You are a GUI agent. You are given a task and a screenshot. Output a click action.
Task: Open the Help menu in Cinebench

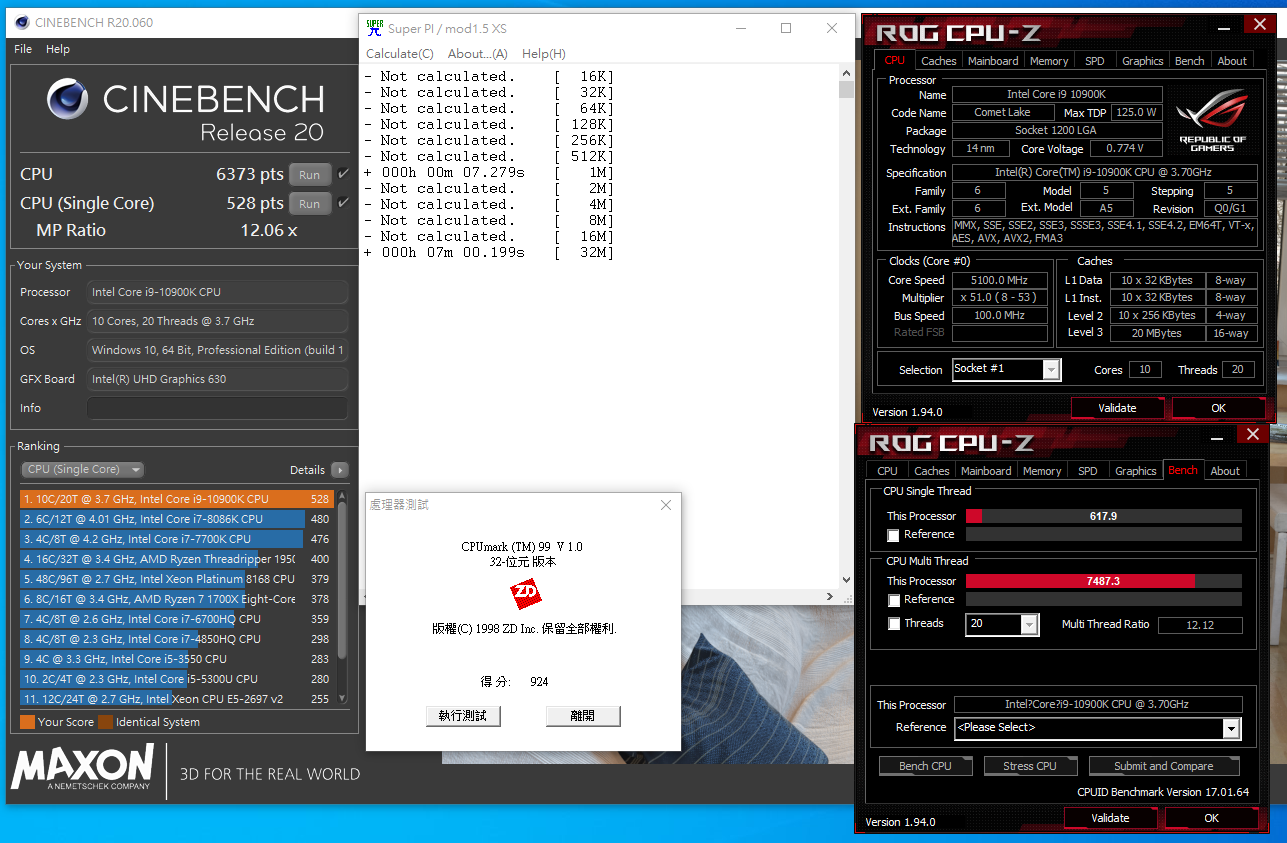click(x=58, y=49)
